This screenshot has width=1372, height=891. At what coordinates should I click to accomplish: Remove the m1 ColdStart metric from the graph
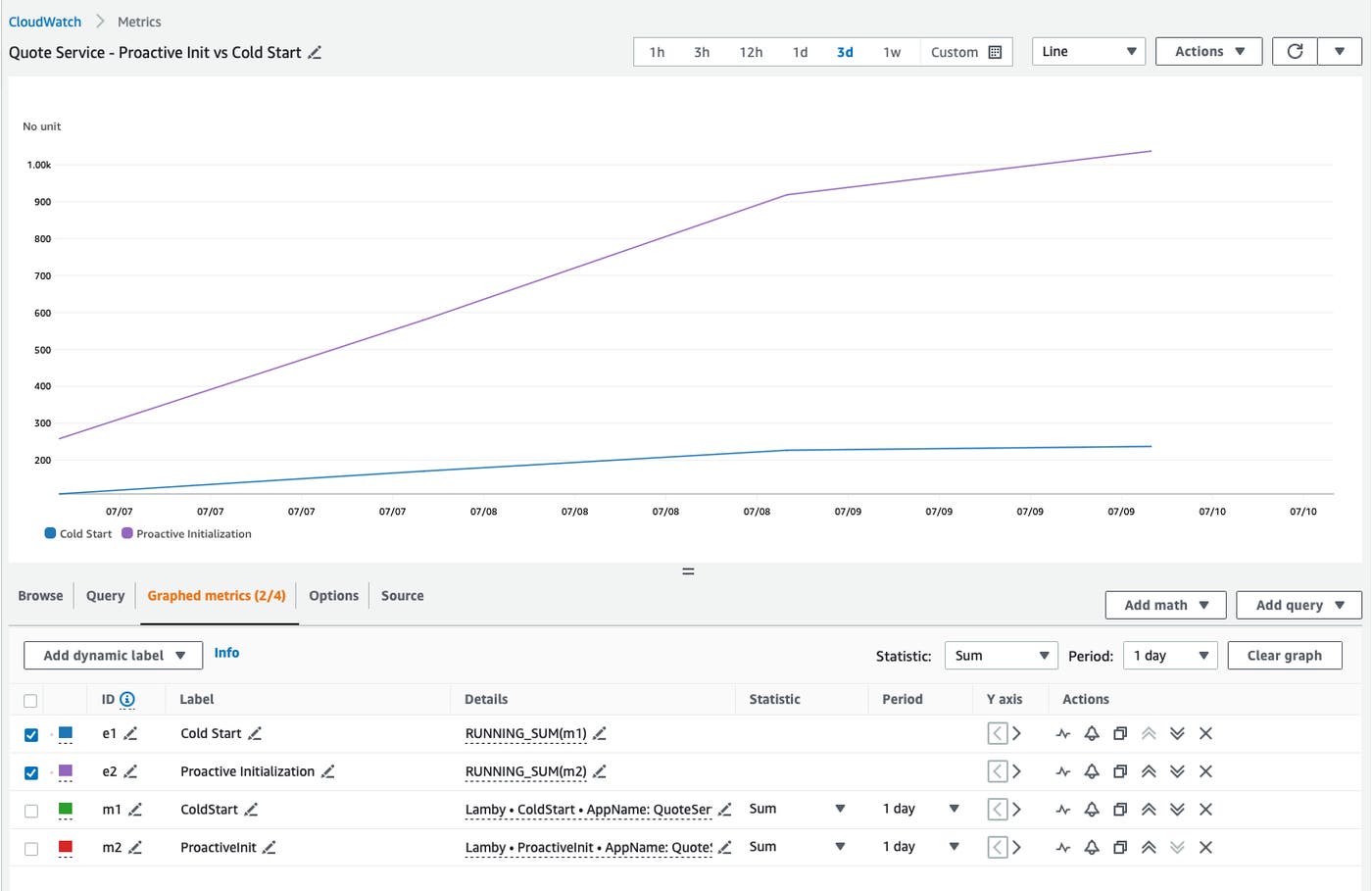[1204, 809]
